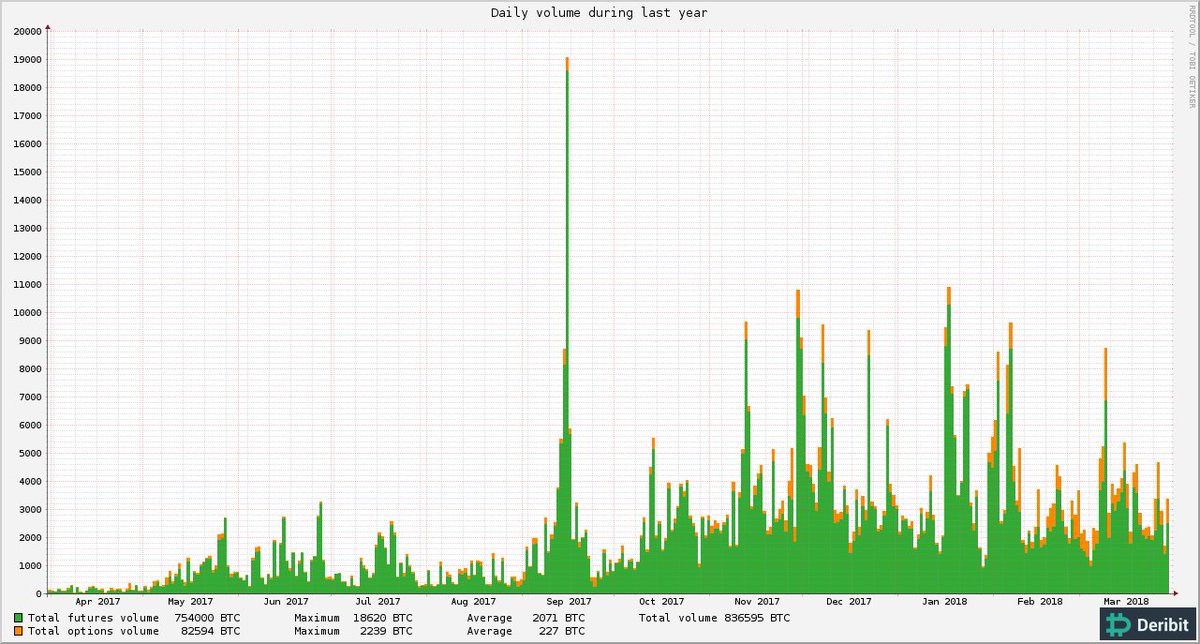Click the 'Aug 2017' x-axis label
The height and width of the screenshot is (644, 1200).
pos(474,601)
